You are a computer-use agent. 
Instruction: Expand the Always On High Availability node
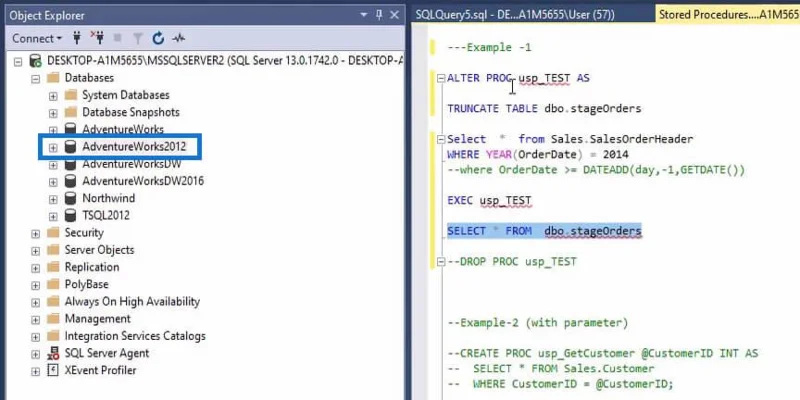35,303
